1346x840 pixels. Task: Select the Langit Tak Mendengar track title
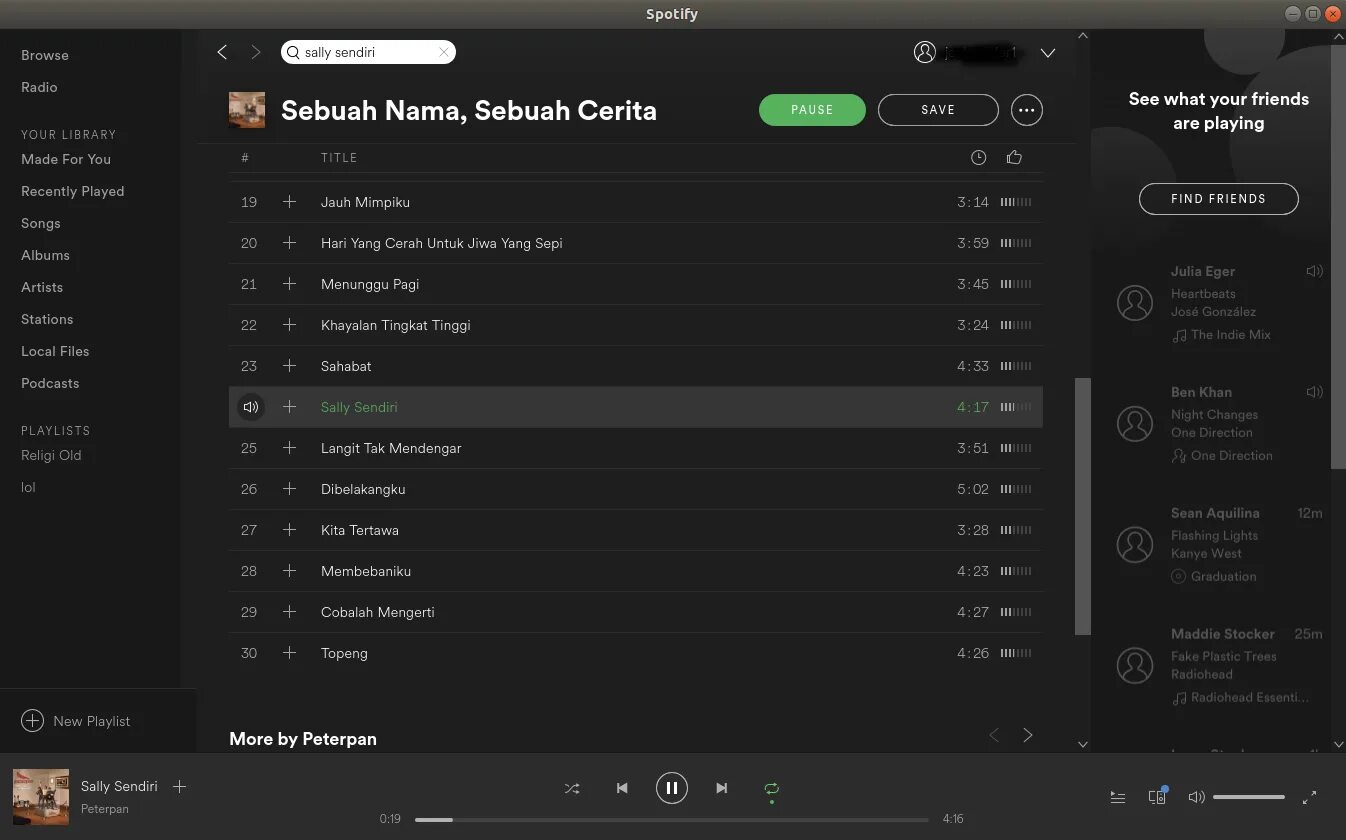pos(391,448)
